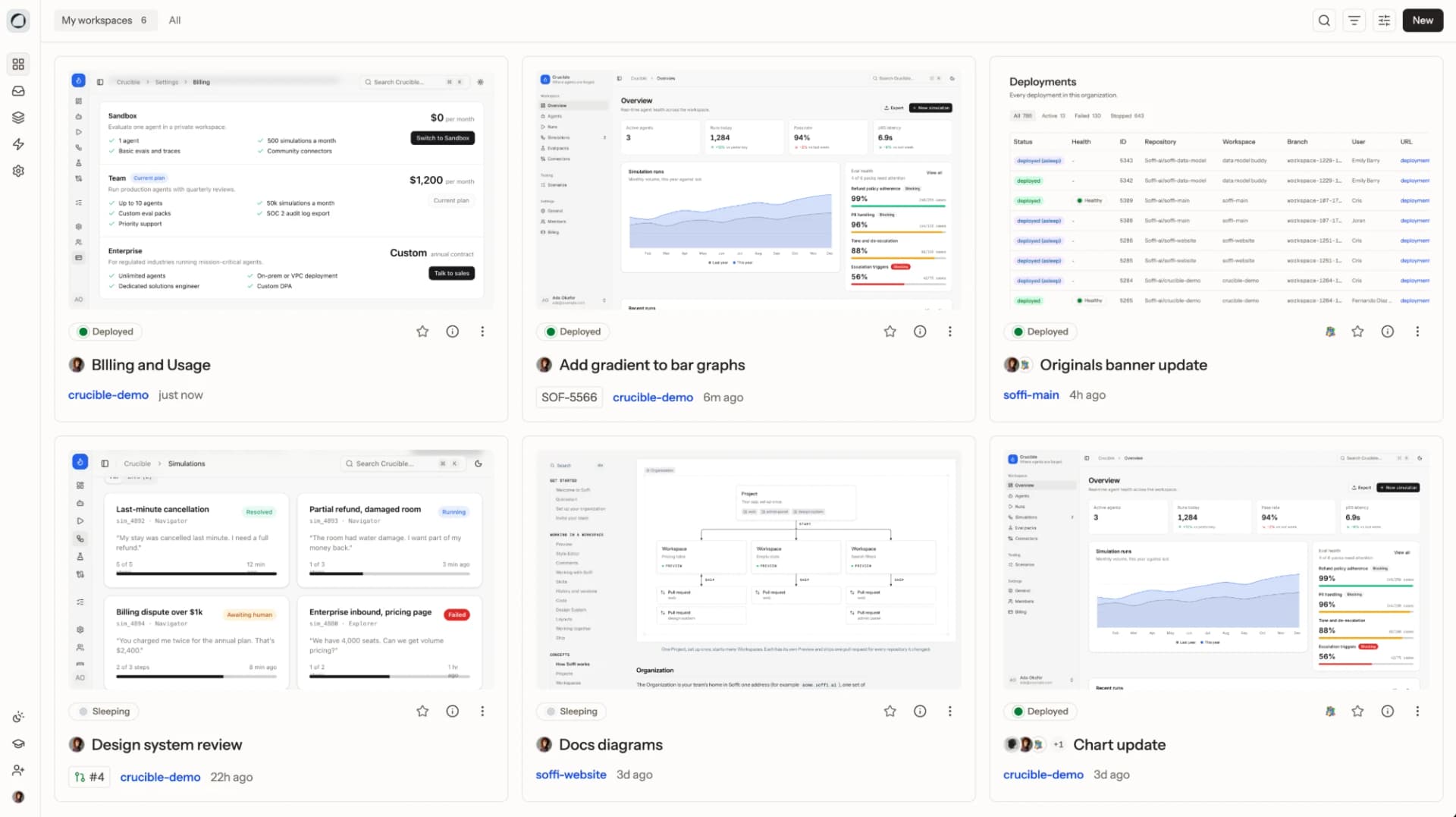1456x817 pixels.
Task: Open more options for Billing and Usage
Action: pyautogui.click(x=482, y=332)
